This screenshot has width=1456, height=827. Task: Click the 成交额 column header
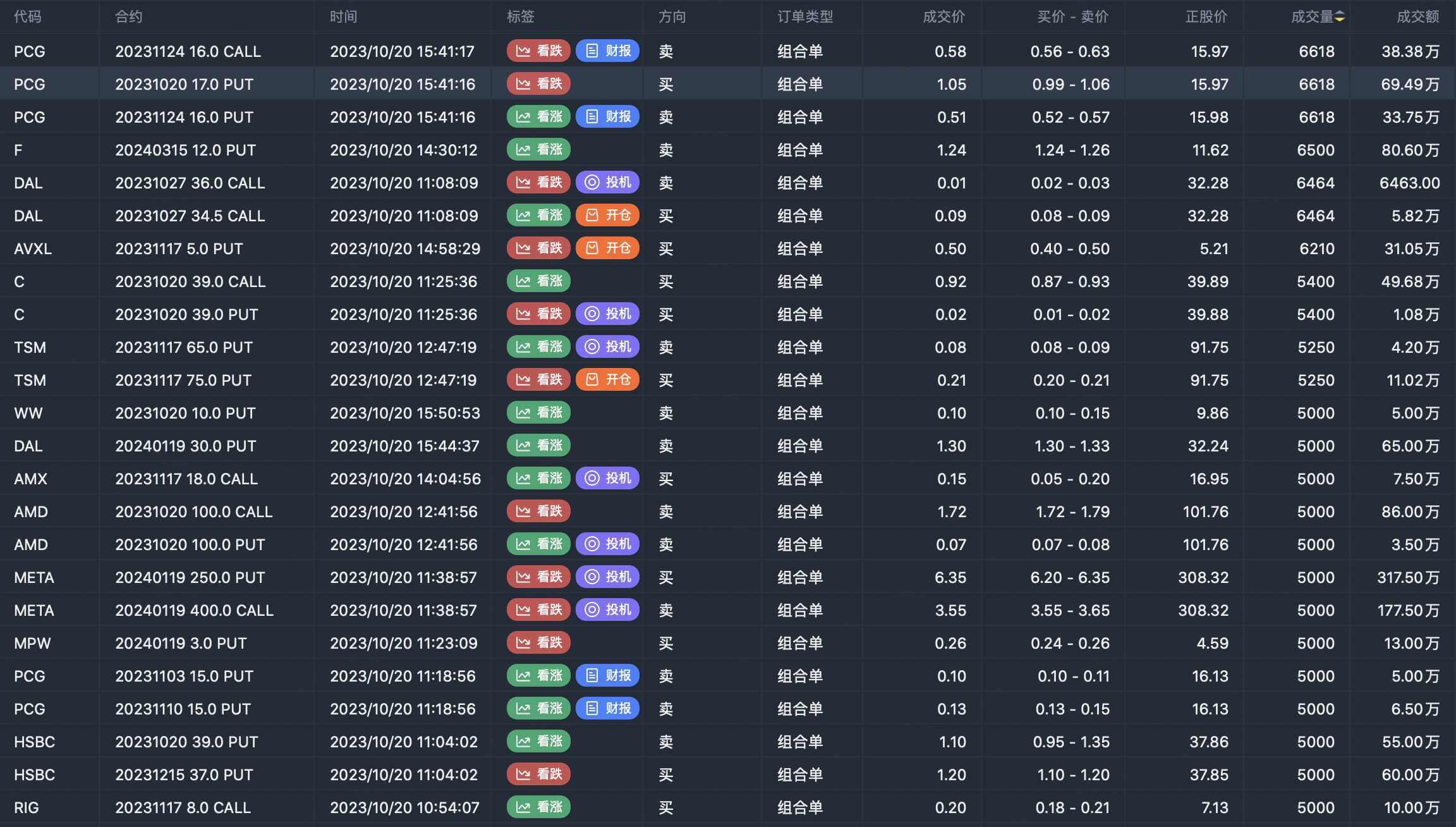pyautogui.click(x=1418, y=17)
